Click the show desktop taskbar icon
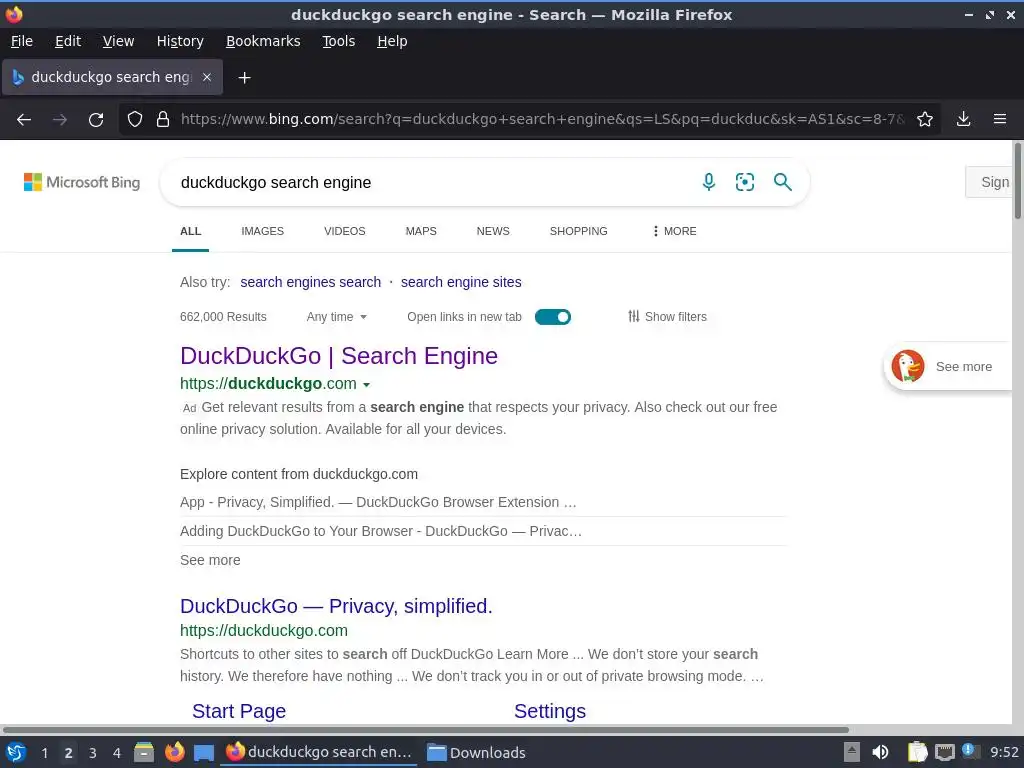Image resolution: width=1024 pixels, height=768 pixels. pos(204,753)
